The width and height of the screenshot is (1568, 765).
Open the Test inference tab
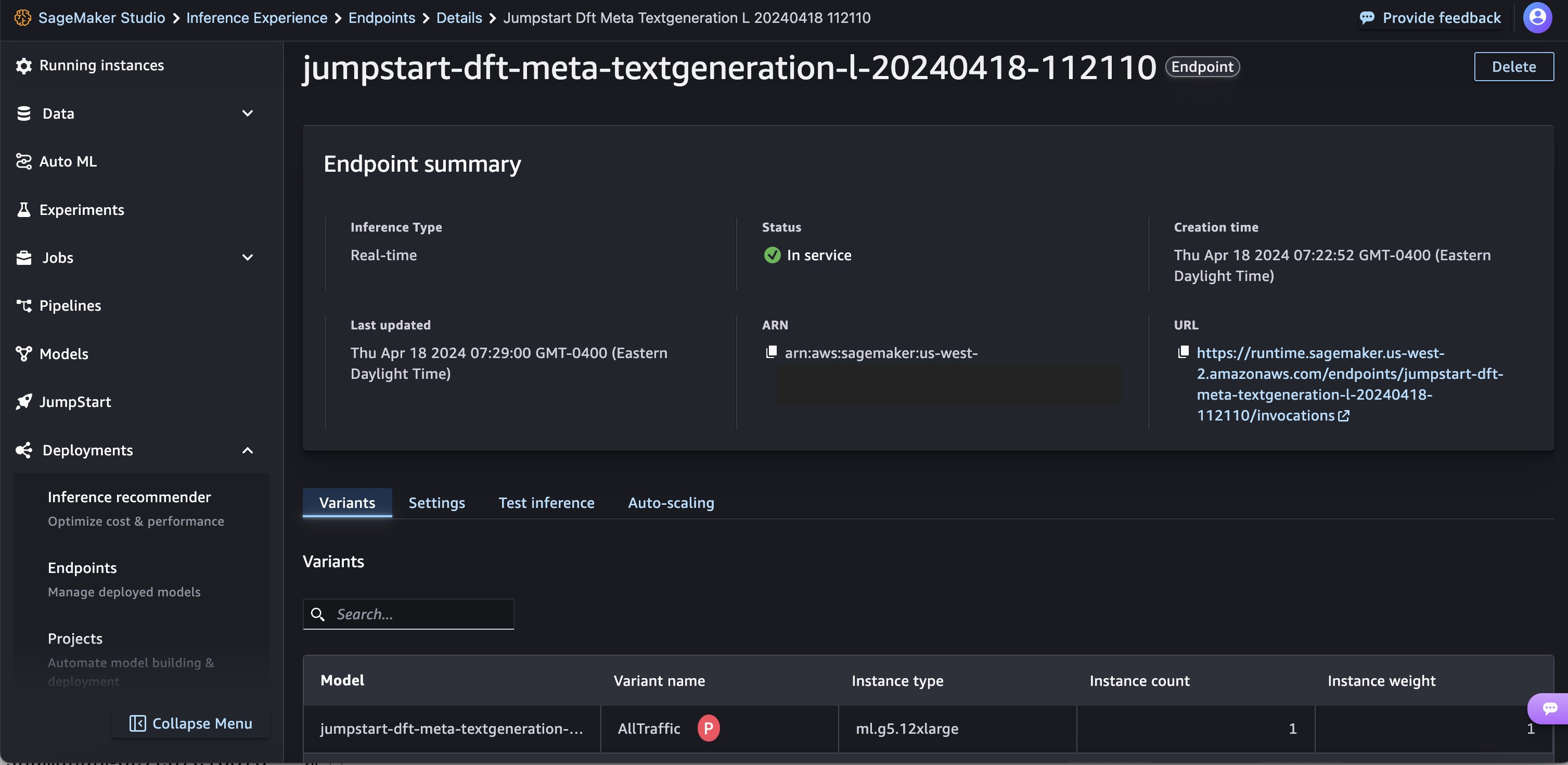[546, 503]
